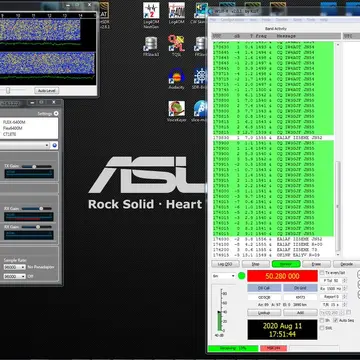Click the Add button

tap(300, 313)
